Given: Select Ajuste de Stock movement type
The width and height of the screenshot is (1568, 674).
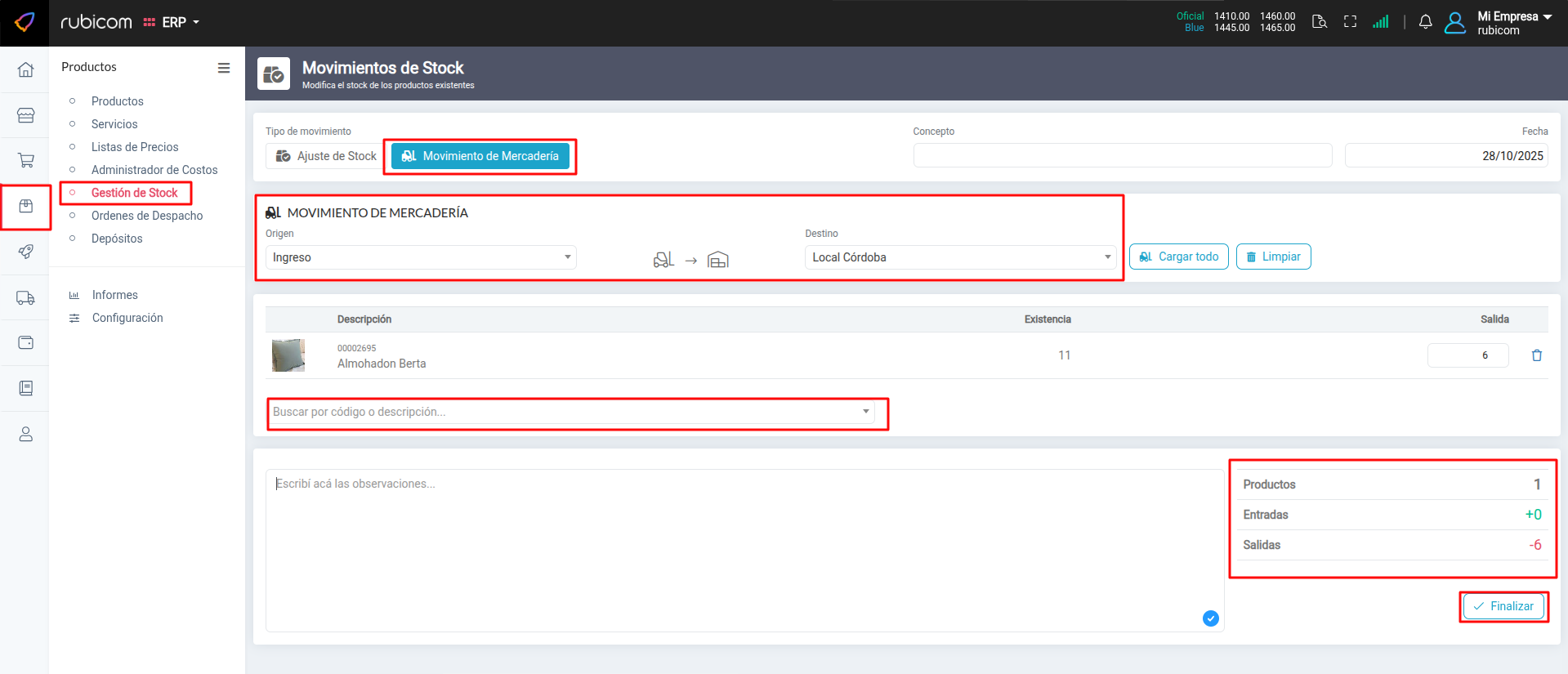Looking at the screenshot, I should click(x=326, y=156).
